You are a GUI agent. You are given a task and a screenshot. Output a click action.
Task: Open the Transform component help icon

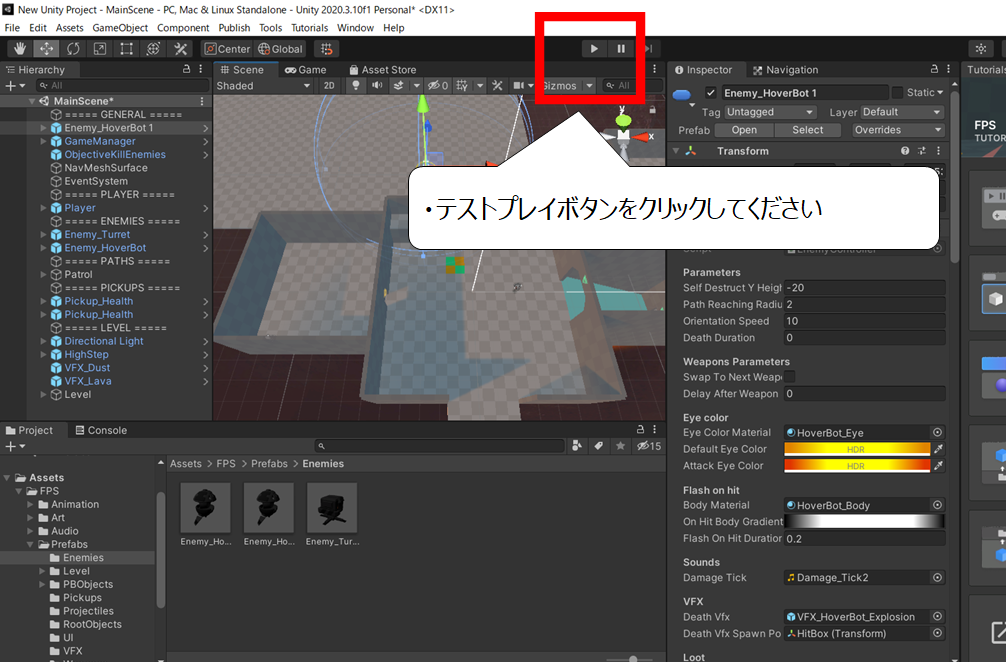(905, 151)
